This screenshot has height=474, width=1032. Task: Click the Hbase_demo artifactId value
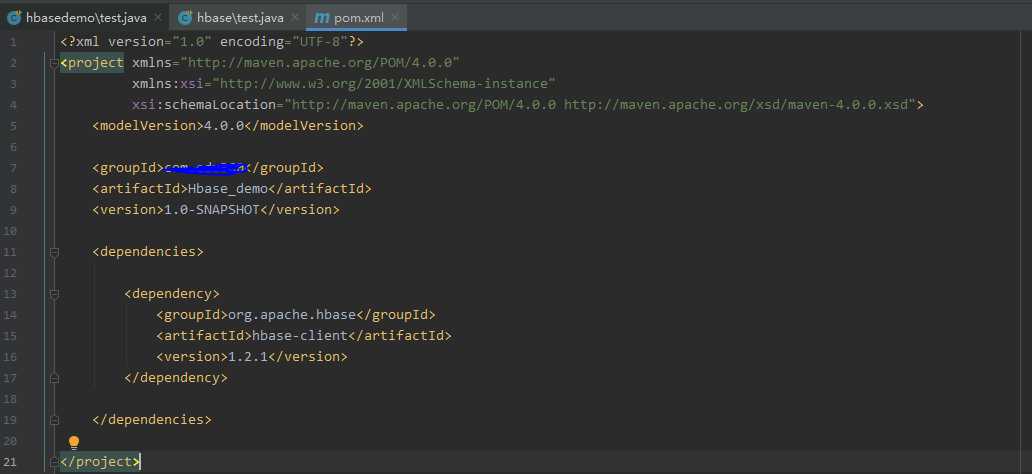click(x=228, y=189)
